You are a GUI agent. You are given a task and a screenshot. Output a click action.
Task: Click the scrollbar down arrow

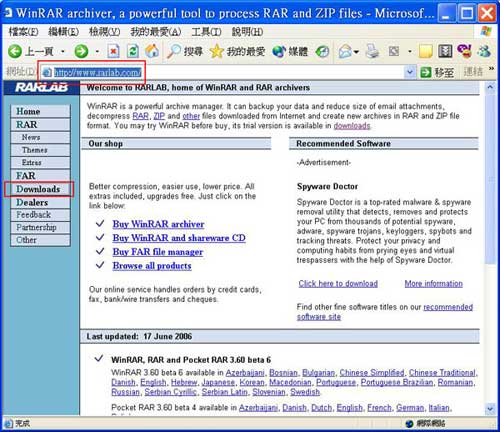(490, 409)
